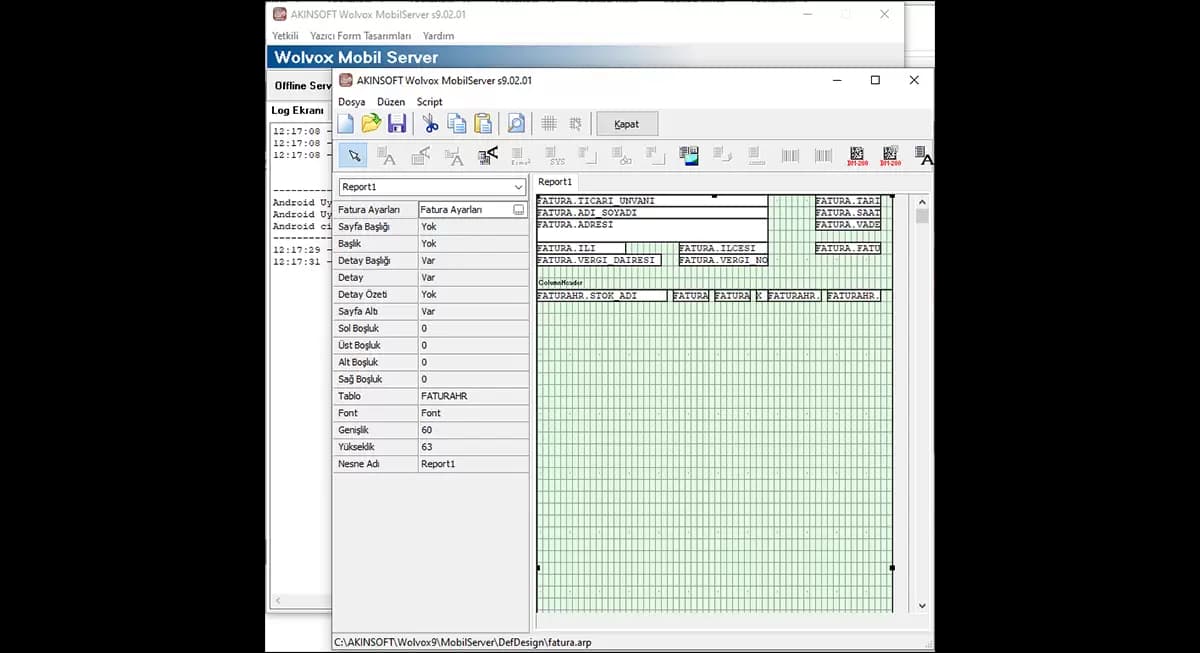Open the Düzen menu
Viewport: 1200px width, 653px height.
pos(391,102)
